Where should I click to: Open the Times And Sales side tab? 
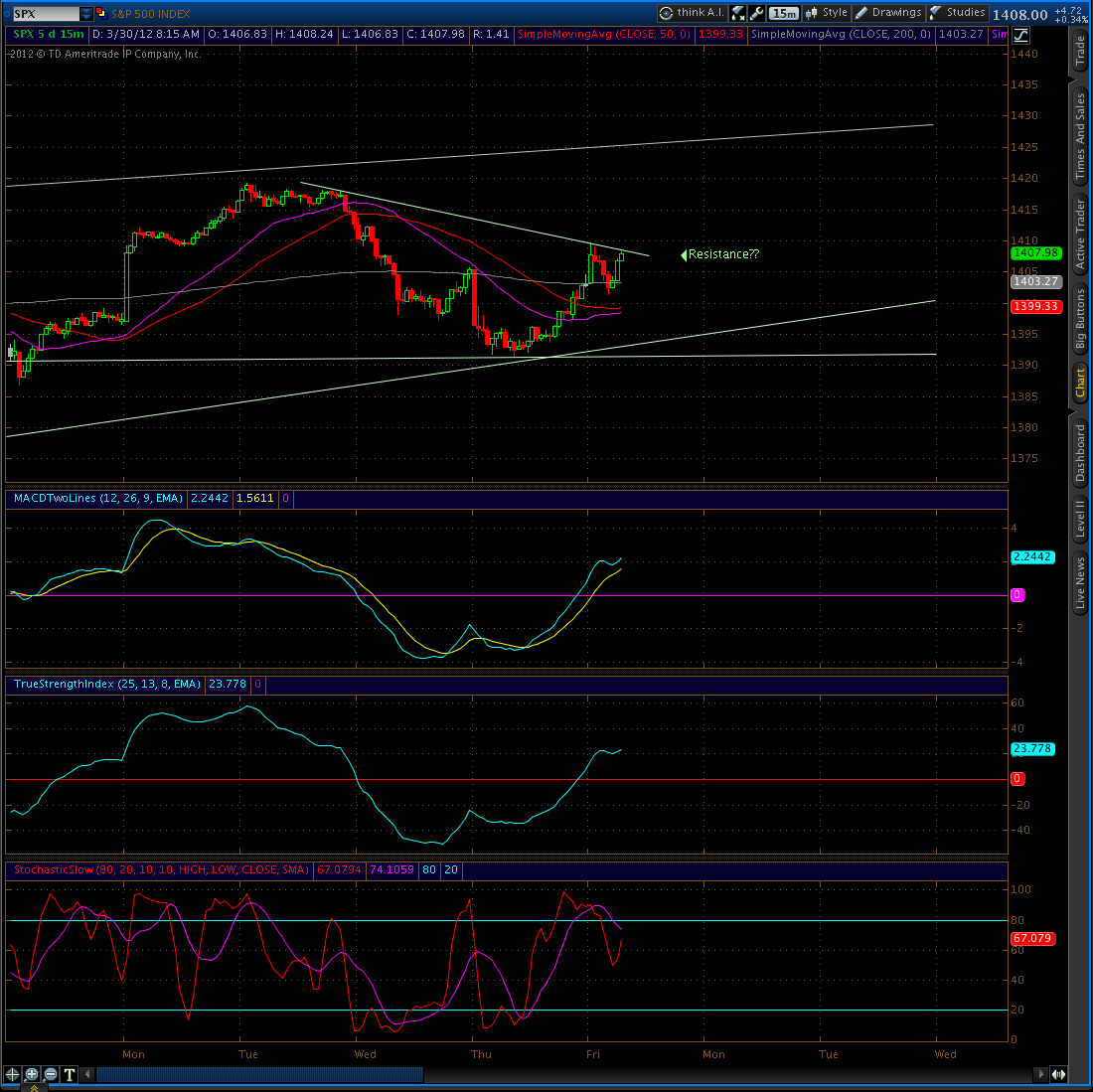point(1080,135)
